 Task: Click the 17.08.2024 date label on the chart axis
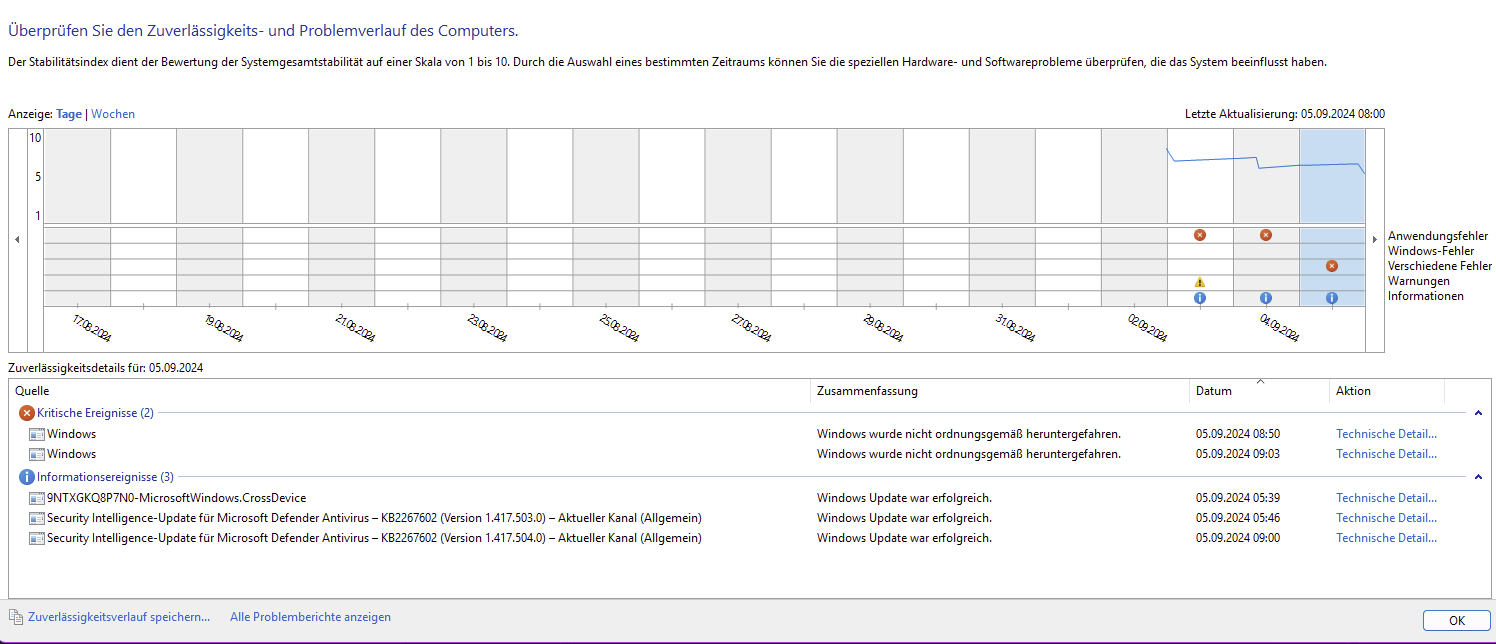point(91,328)
